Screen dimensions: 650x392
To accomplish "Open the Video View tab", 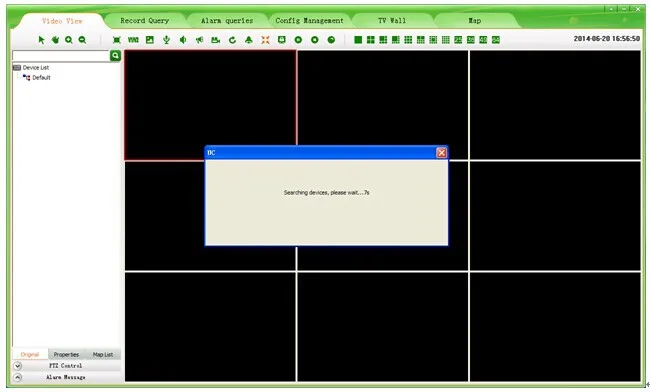I will 62,21.
